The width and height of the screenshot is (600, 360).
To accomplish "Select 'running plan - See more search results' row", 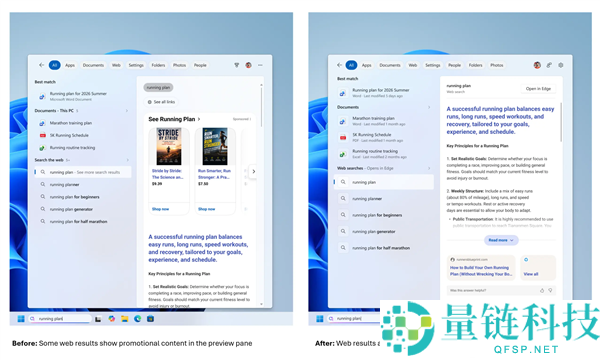I will 82,172.
